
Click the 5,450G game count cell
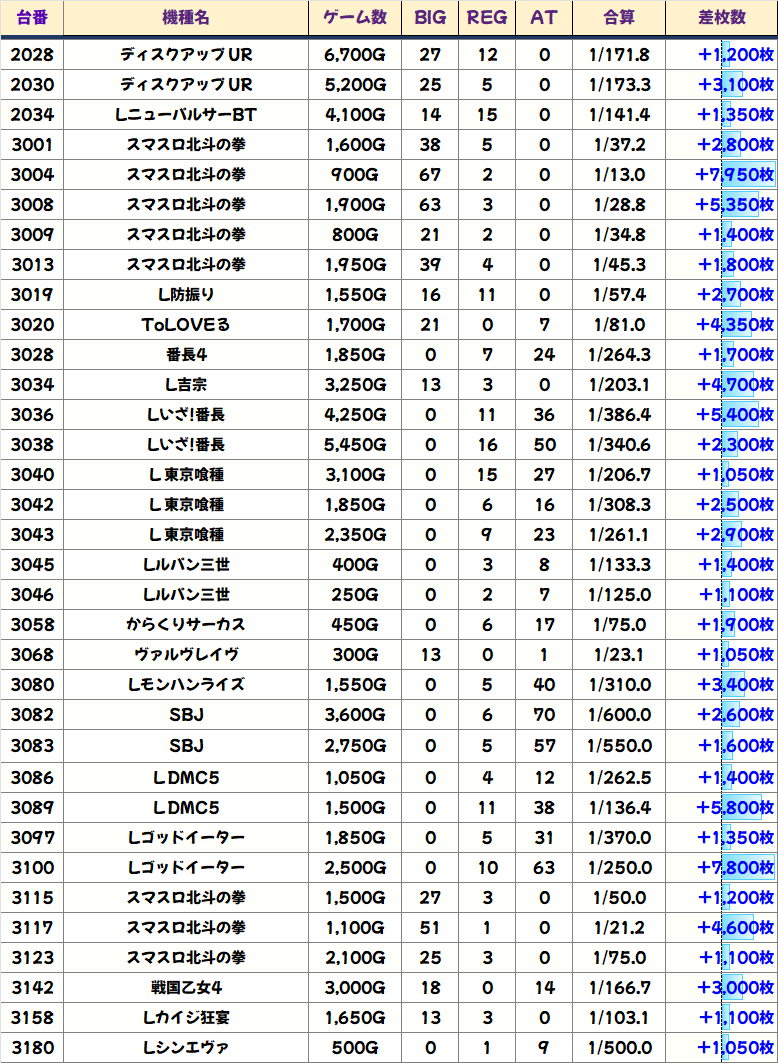click(355, 444)
